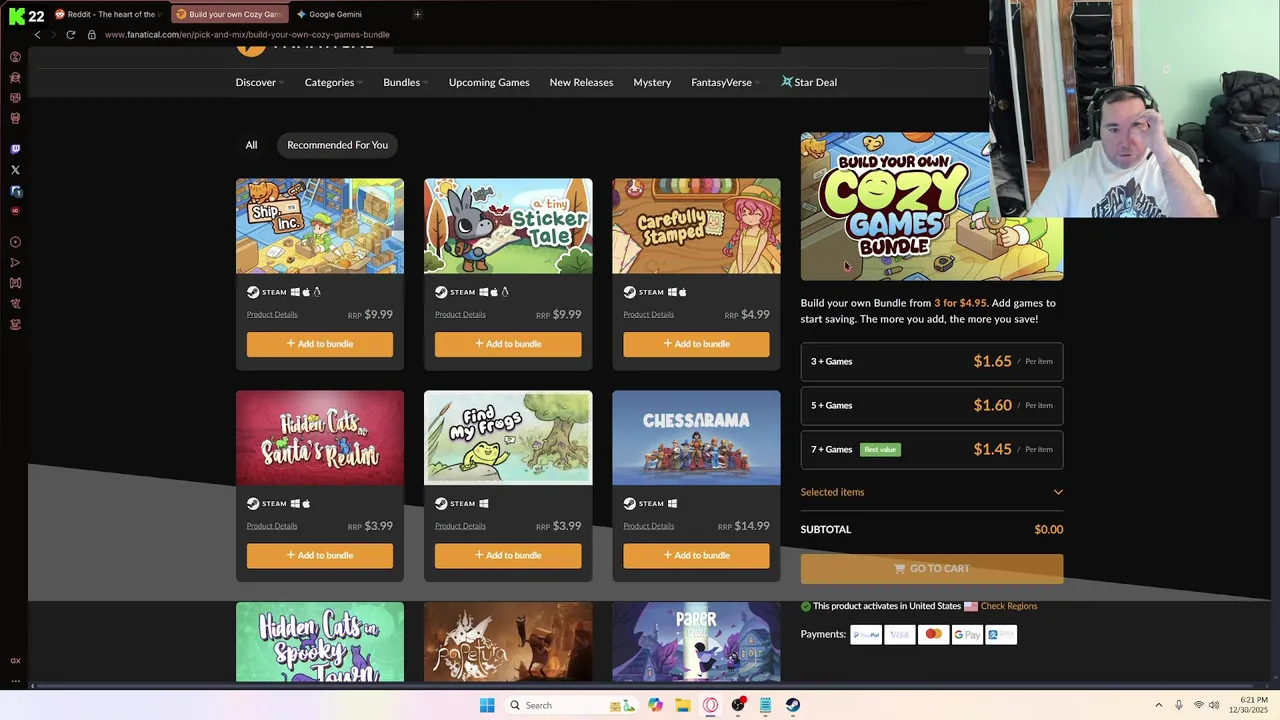Open the A Tiny Sticker Tale thumbnail
The image size is (1280, 720).
[x=508, y=226]
